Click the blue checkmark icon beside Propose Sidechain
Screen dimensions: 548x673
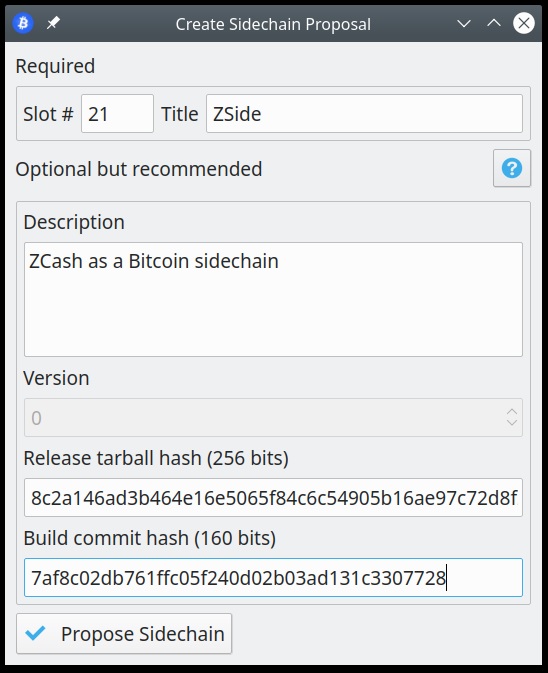pyautogui.click(x=35, y=633)
